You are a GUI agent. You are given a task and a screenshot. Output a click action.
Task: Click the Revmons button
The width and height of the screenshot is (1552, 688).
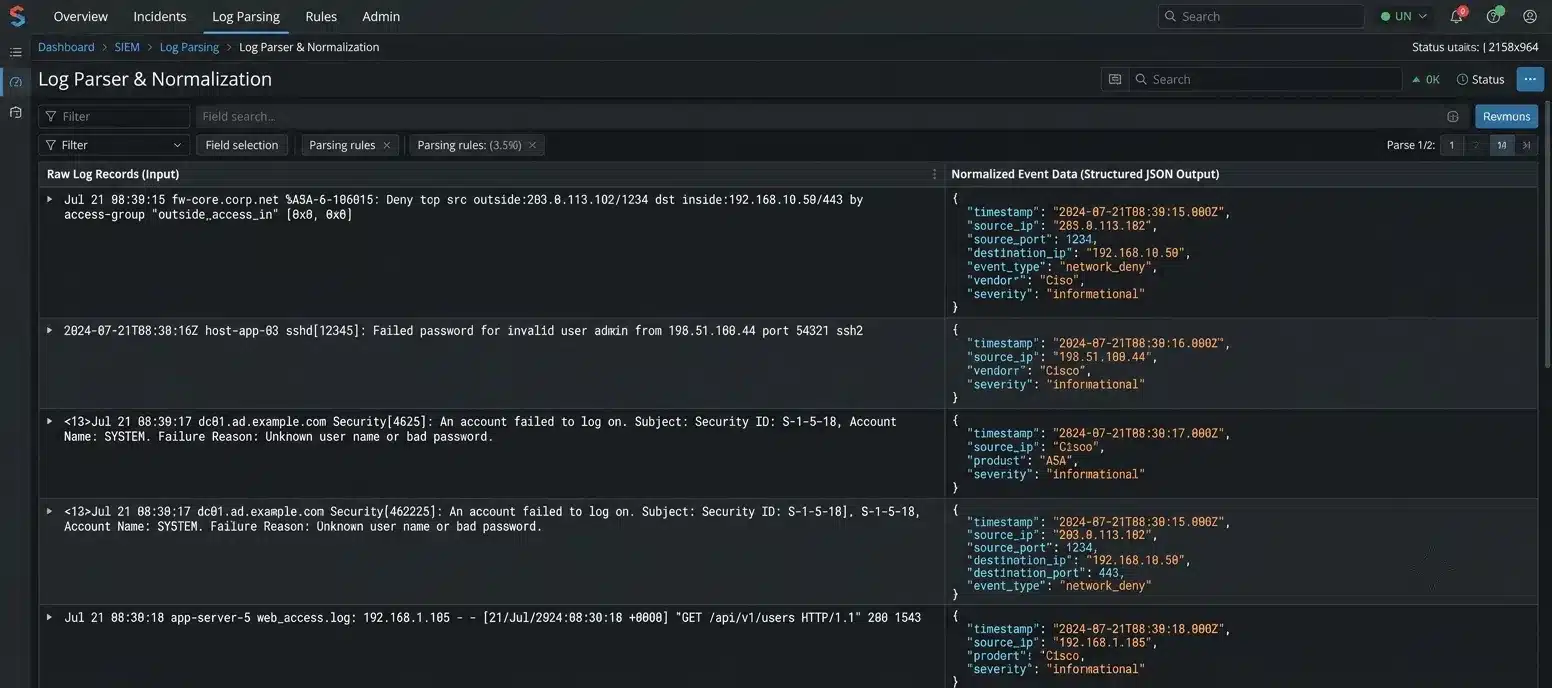click(1506, 116)
